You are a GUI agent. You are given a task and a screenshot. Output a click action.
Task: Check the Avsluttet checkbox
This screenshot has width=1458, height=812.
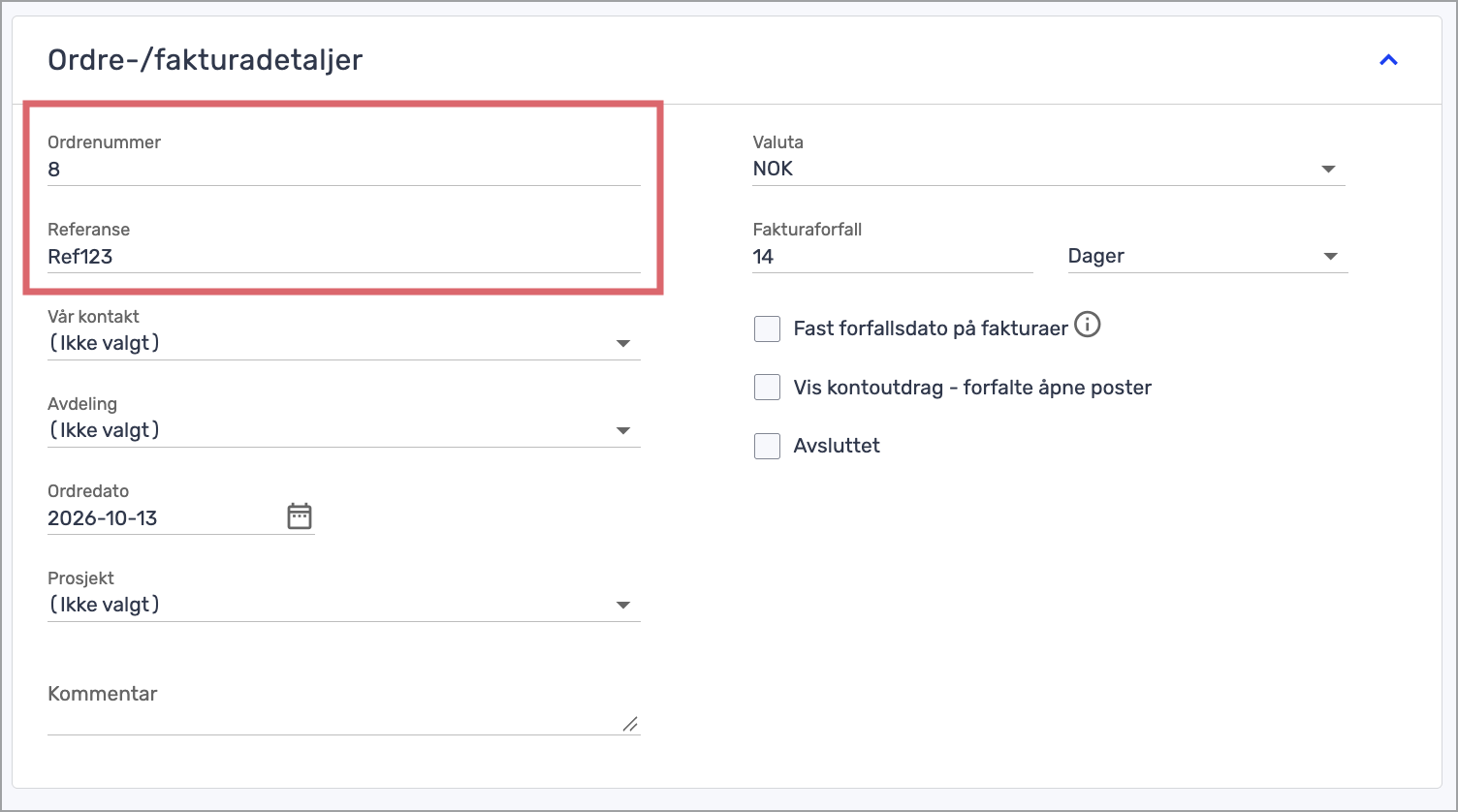(767, 446)
